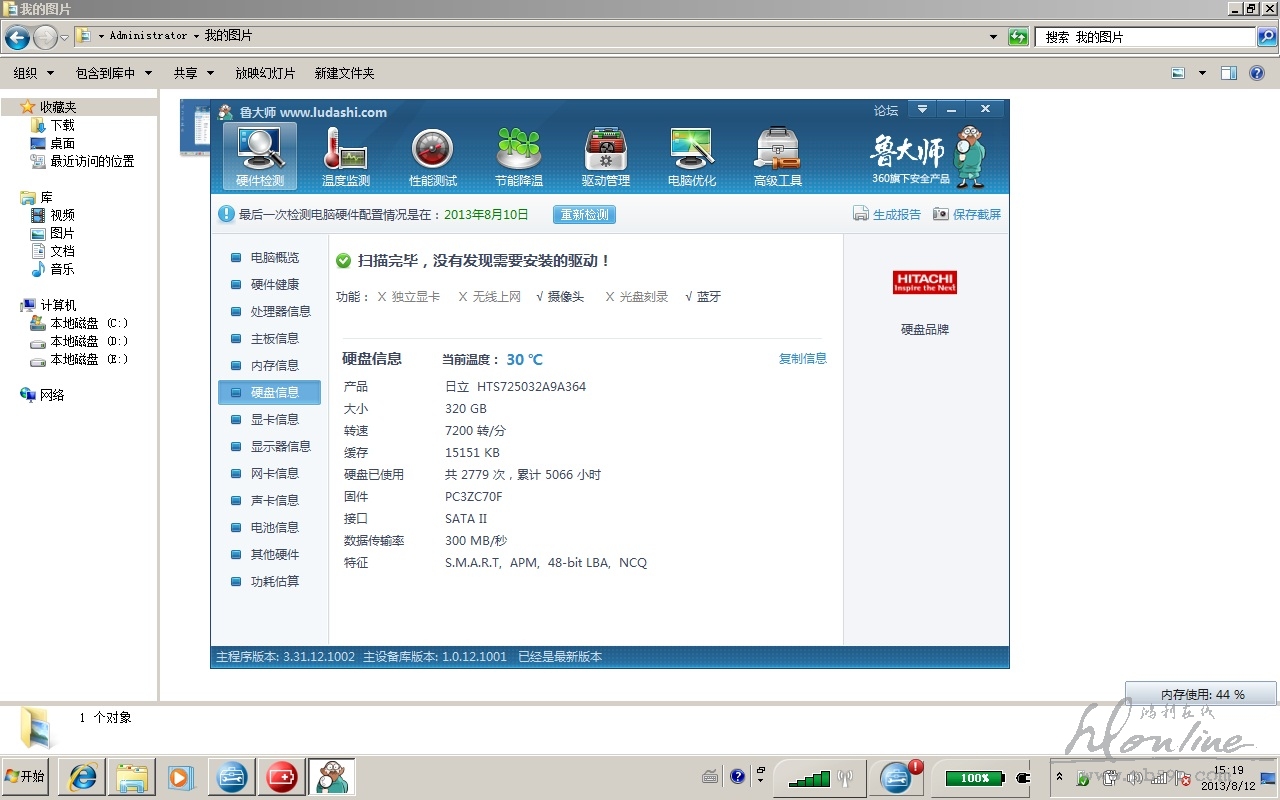Expand the 包含到库中 dropdown

tap(113, 73)
